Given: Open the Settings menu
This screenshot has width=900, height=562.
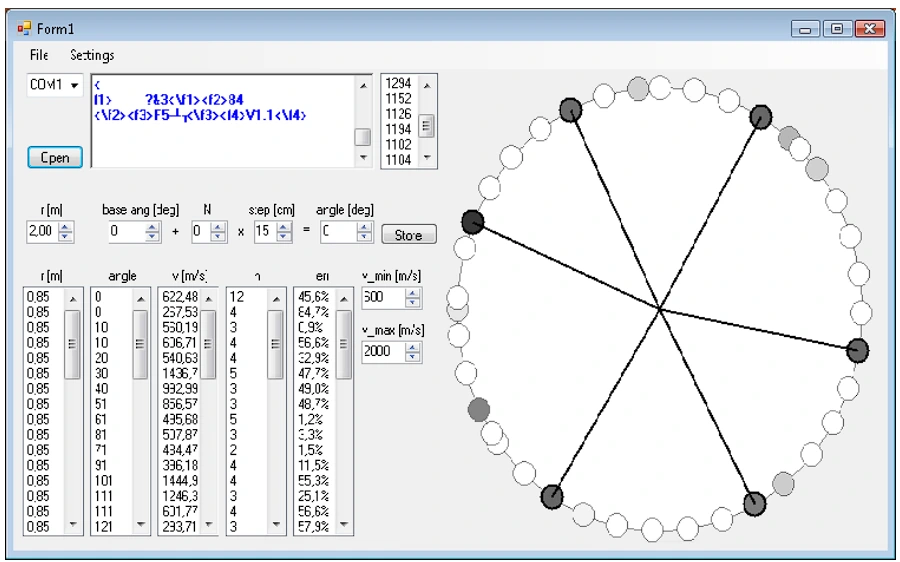Looking at the screenshot, I should coord(92,55).
